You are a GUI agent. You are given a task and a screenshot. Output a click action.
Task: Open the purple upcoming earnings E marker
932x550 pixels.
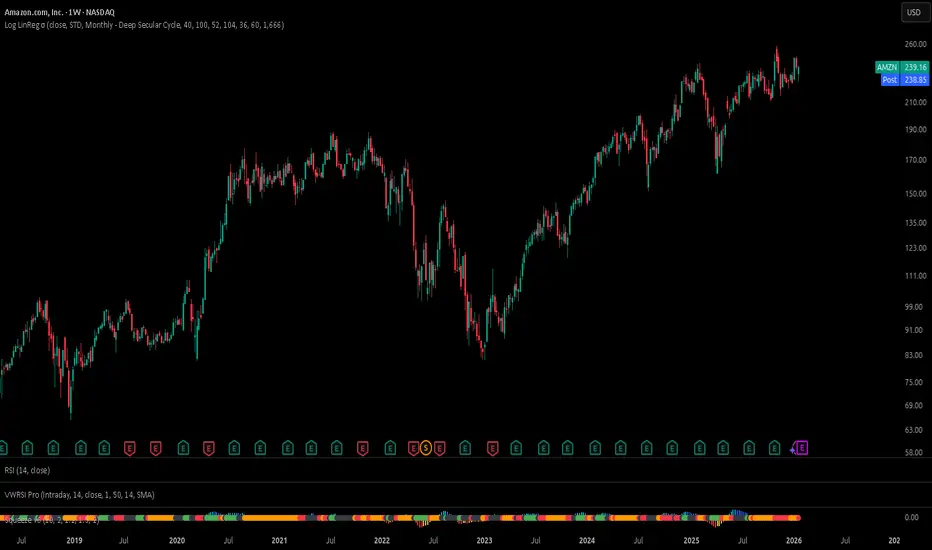tap(802, 448)
